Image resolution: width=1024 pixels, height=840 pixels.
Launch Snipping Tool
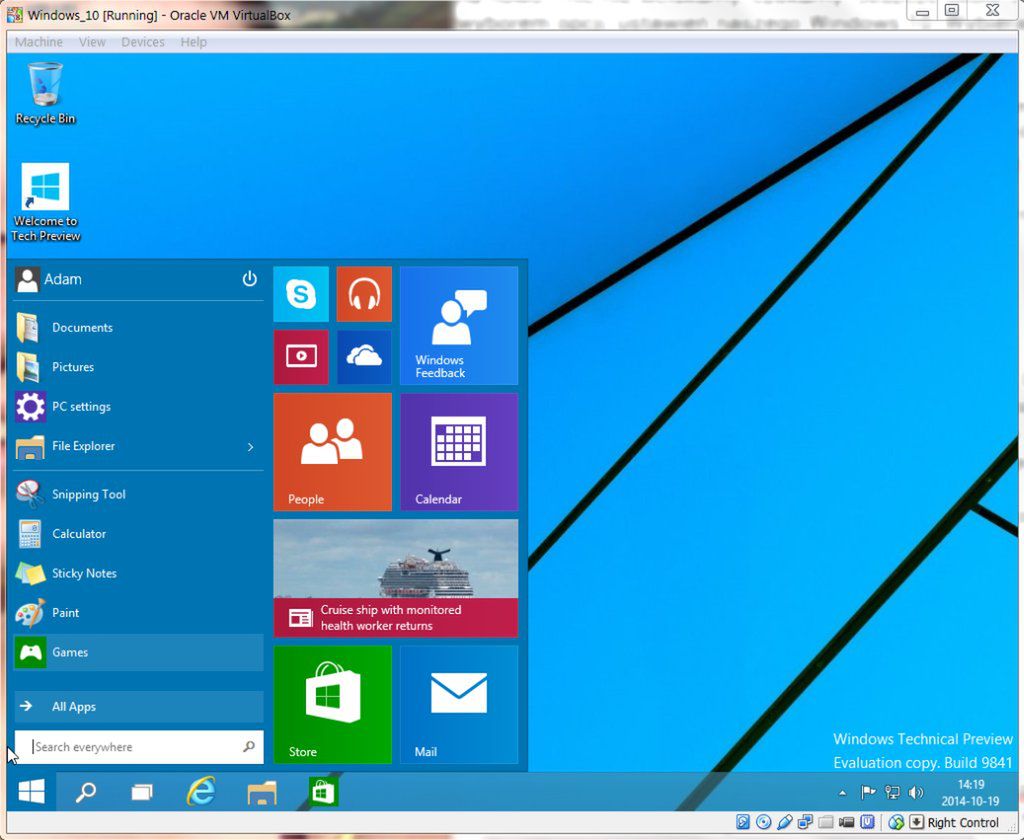pyautogui.click(x=138, y=494)
